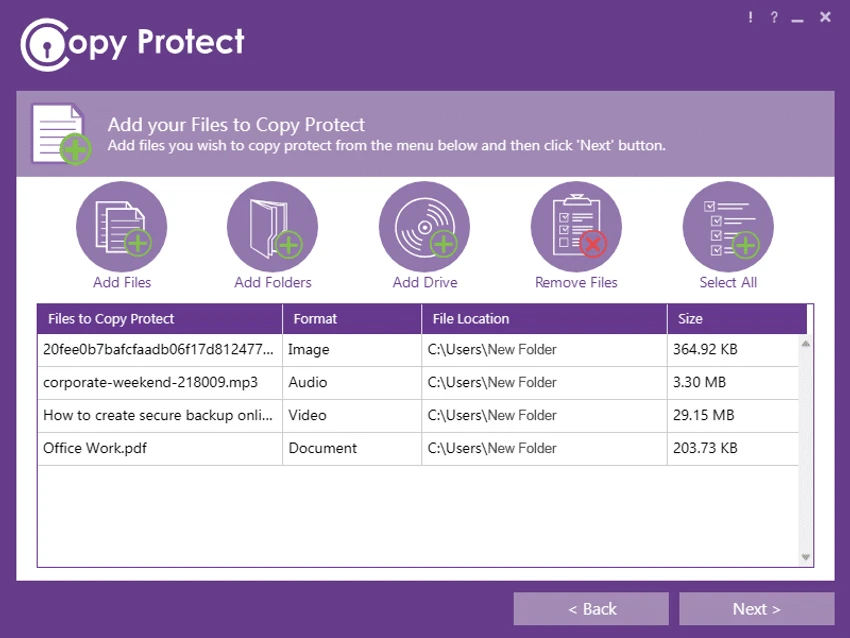Sort by File Location column header
850x638 pixels.
544,319
